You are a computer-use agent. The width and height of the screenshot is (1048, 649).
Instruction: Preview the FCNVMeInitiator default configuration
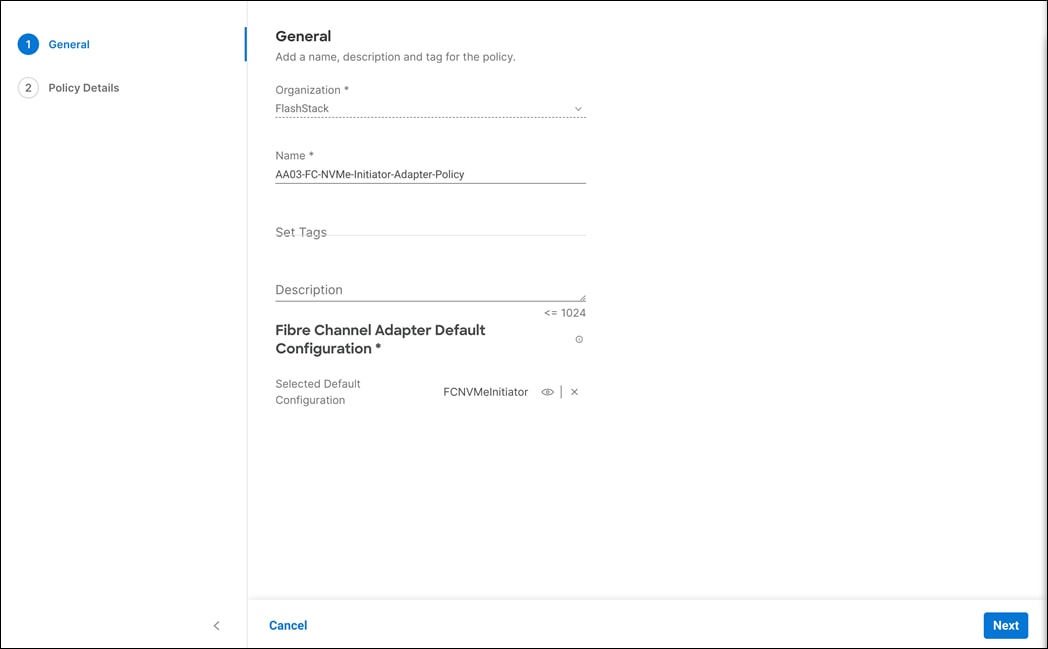[547, 392]
